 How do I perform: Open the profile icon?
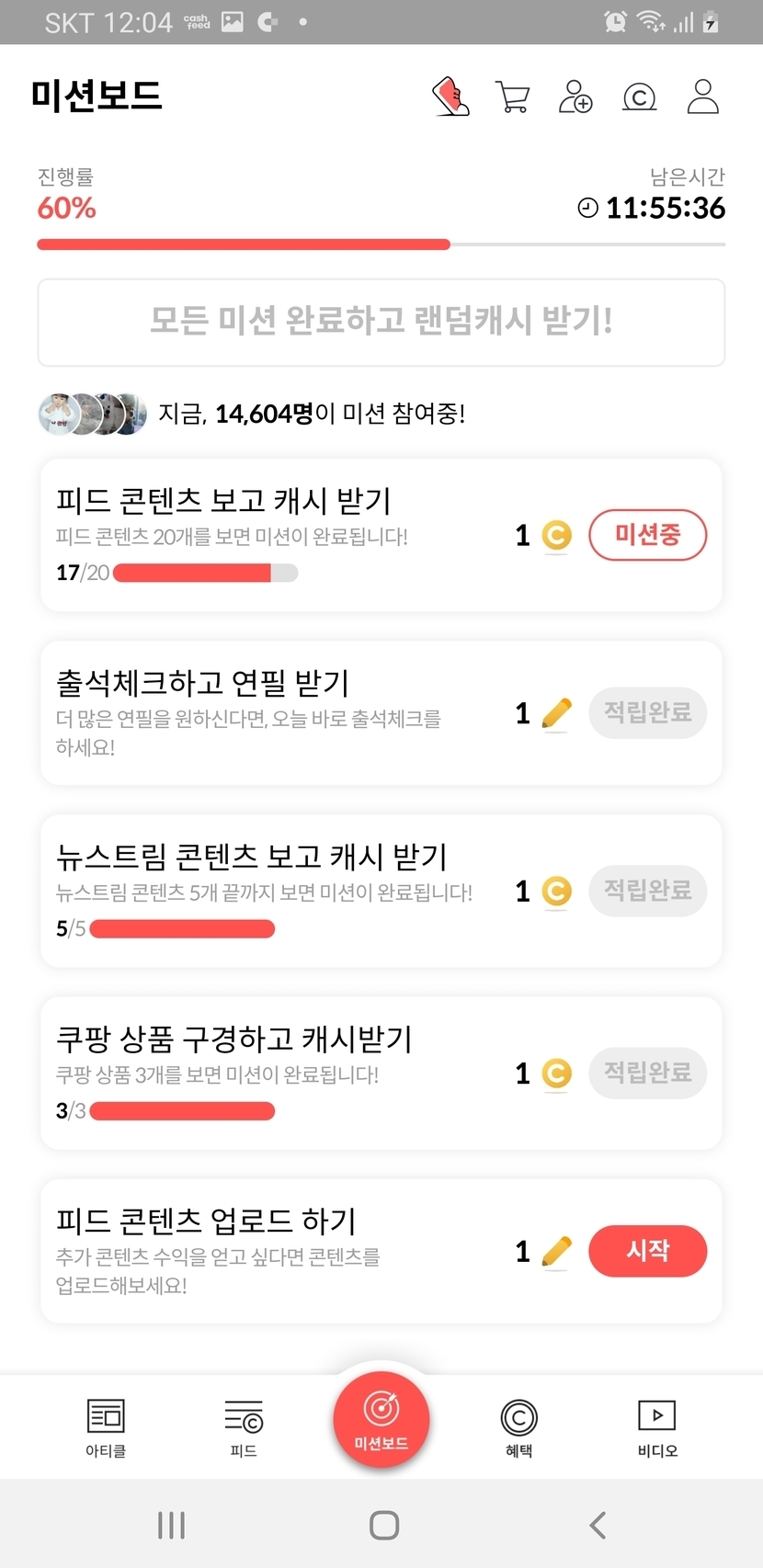coord(703,97)
